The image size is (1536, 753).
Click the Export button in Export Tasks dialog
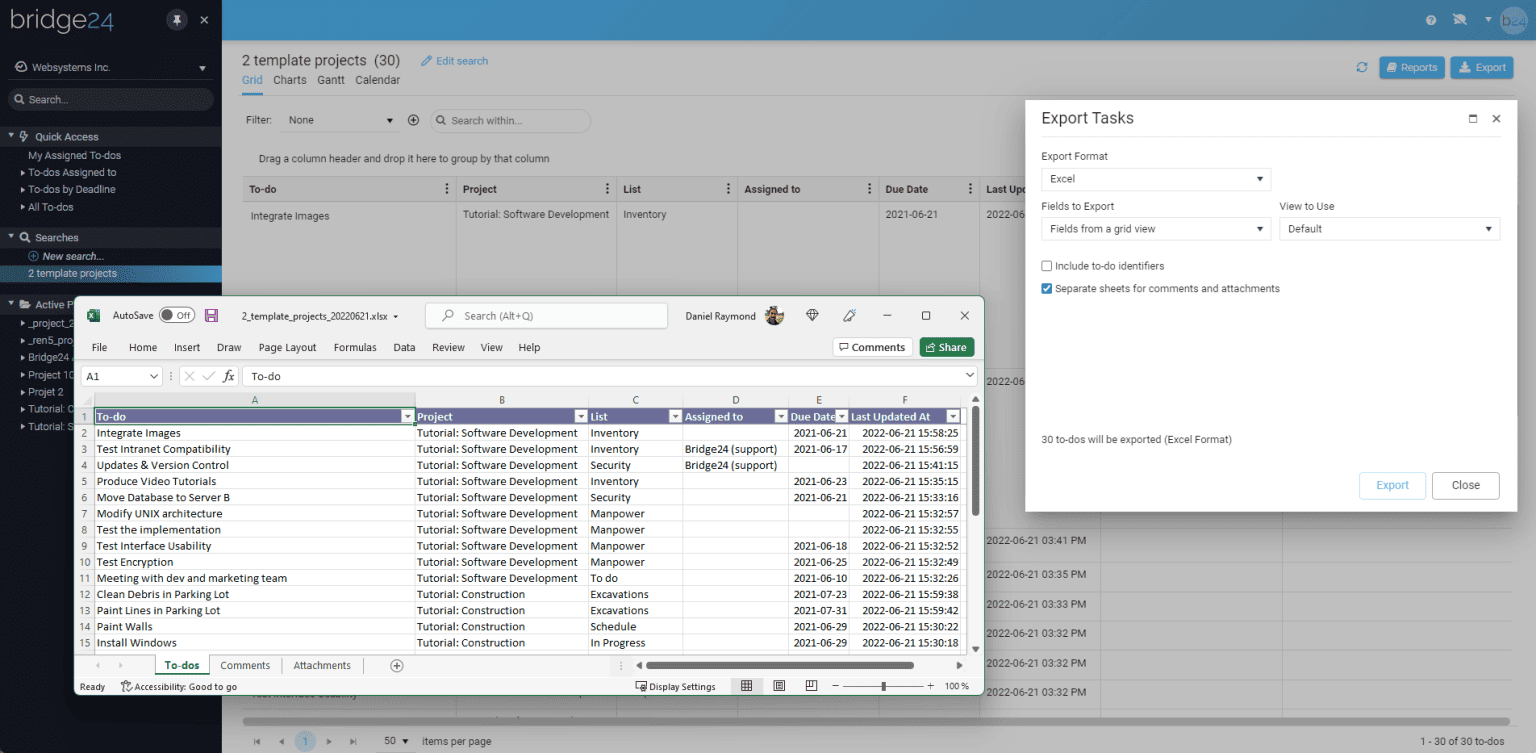1392,485
